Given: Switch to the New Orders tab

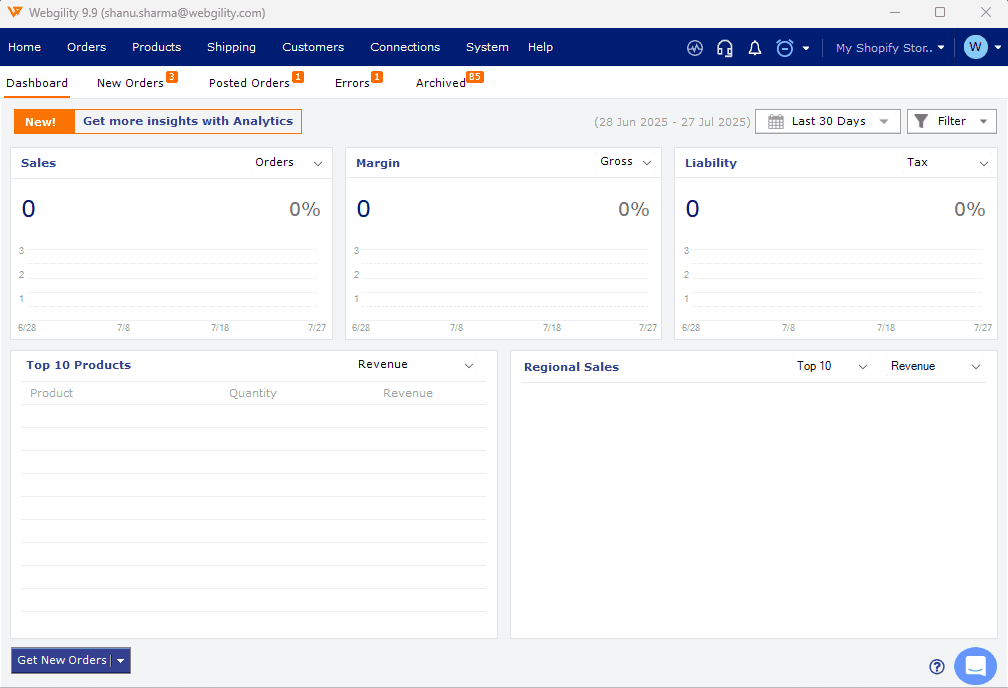Looking at the screenshot, I should point(130,83).
